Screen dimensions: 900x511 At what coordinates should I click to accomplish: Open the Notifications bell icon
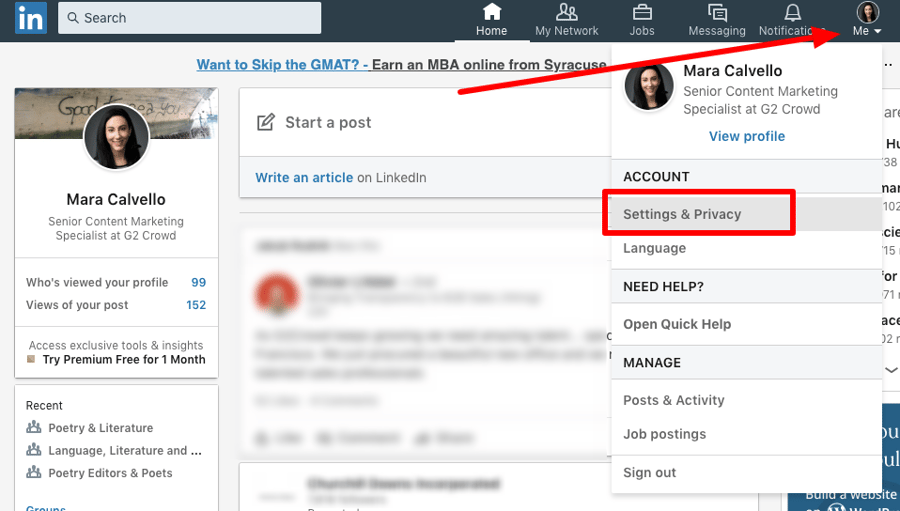point(793,12)
